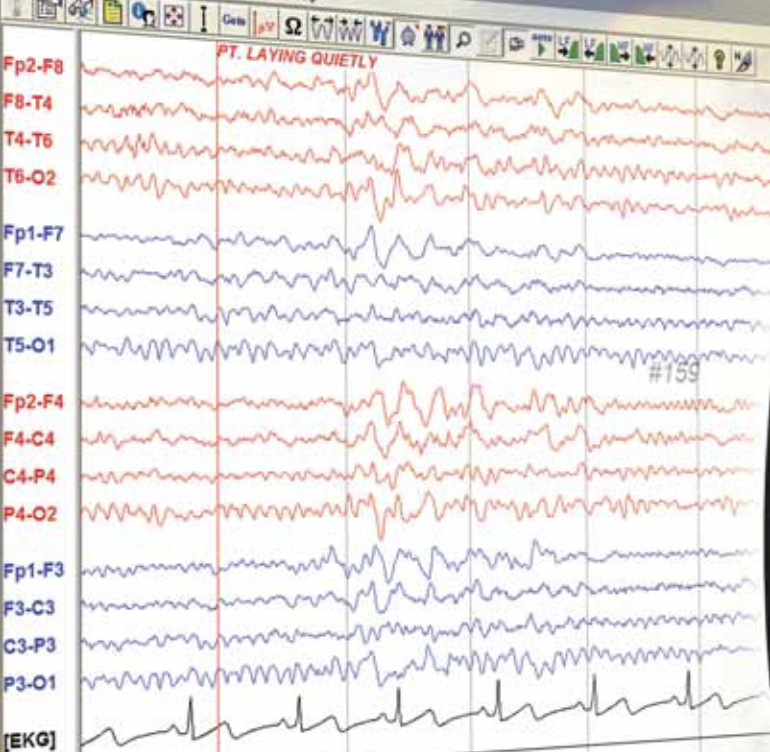Click the magnifying glass search icon
Image resolution: width=770 pixels, height=752 pixels.
click(463, 40)
